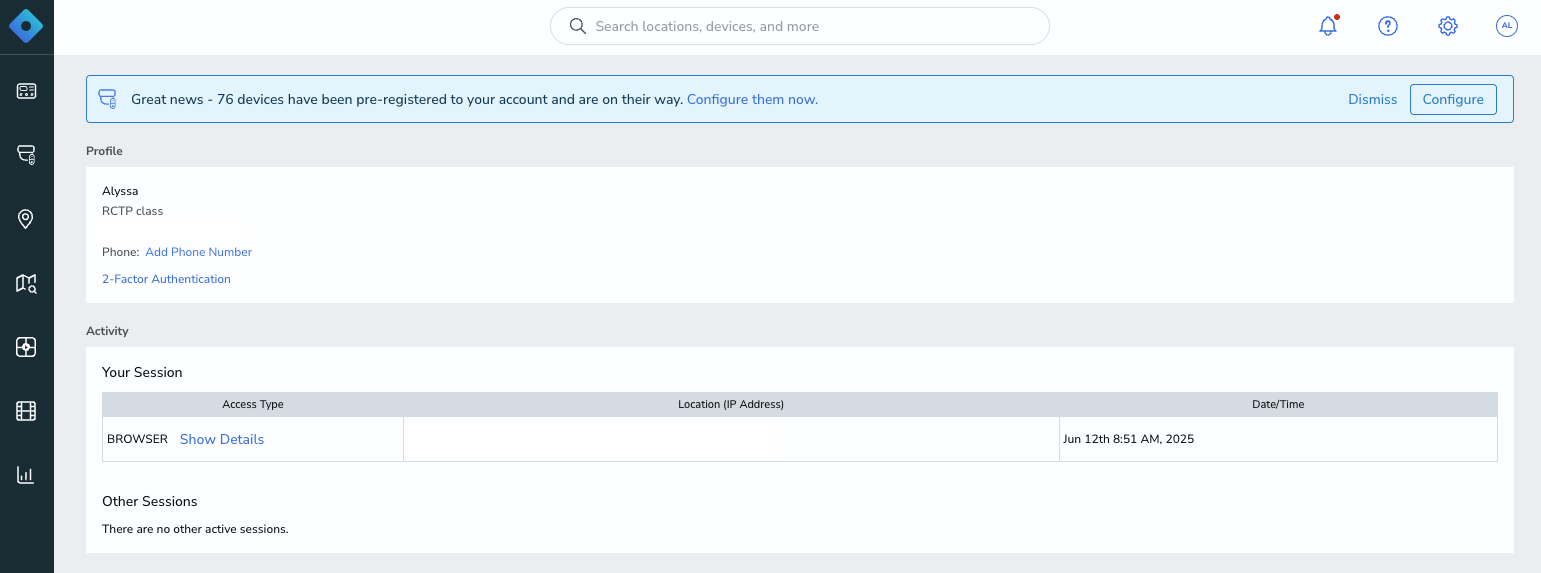Open the film strip video sidebar icon

[x=26, y=411]
